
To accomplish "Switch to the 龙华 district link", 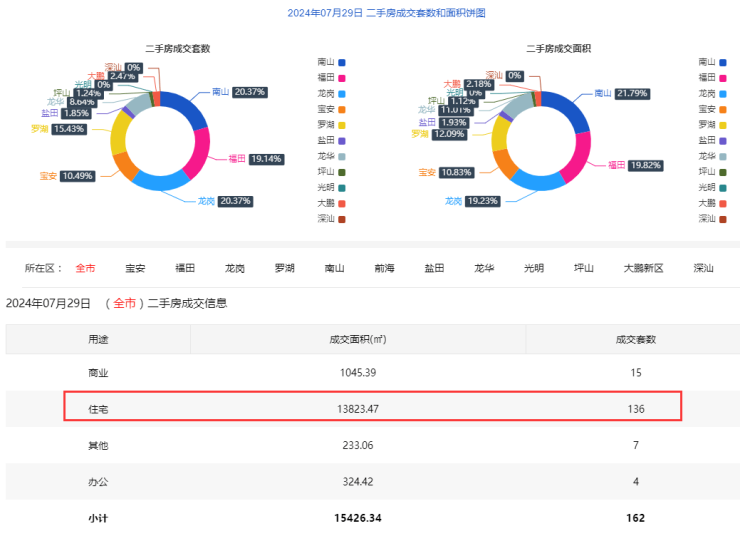I will [484, 268].
